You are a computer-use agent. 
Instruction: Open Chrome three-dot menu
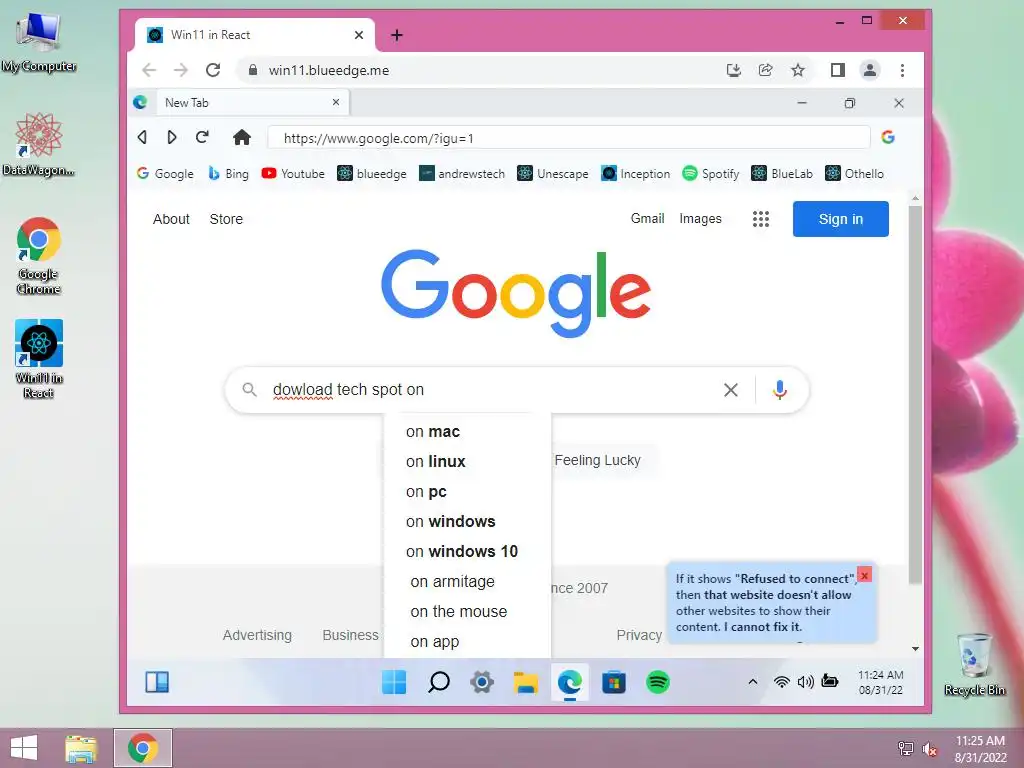click(x=902, y=70)
